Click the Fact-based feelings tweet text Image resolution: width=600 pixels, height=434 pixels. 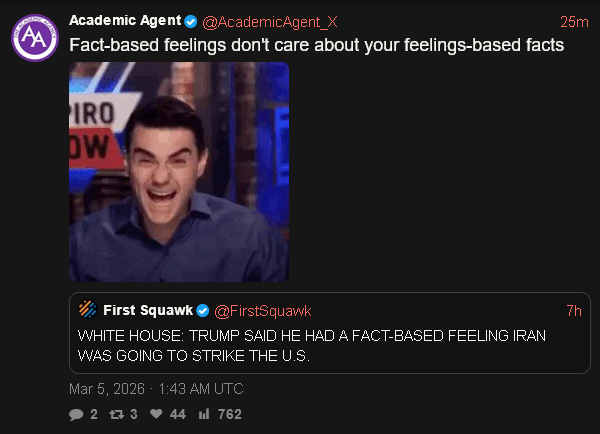[x=316, y=45]
